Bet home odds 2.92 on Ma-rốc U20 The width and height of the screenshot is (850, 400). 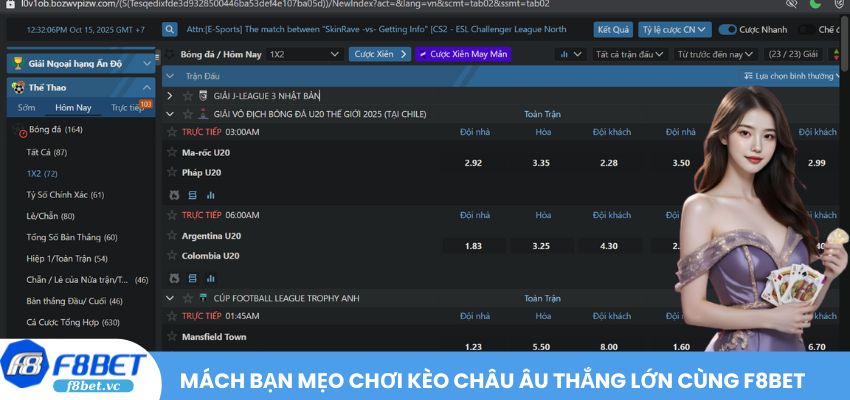coord(473,163)
